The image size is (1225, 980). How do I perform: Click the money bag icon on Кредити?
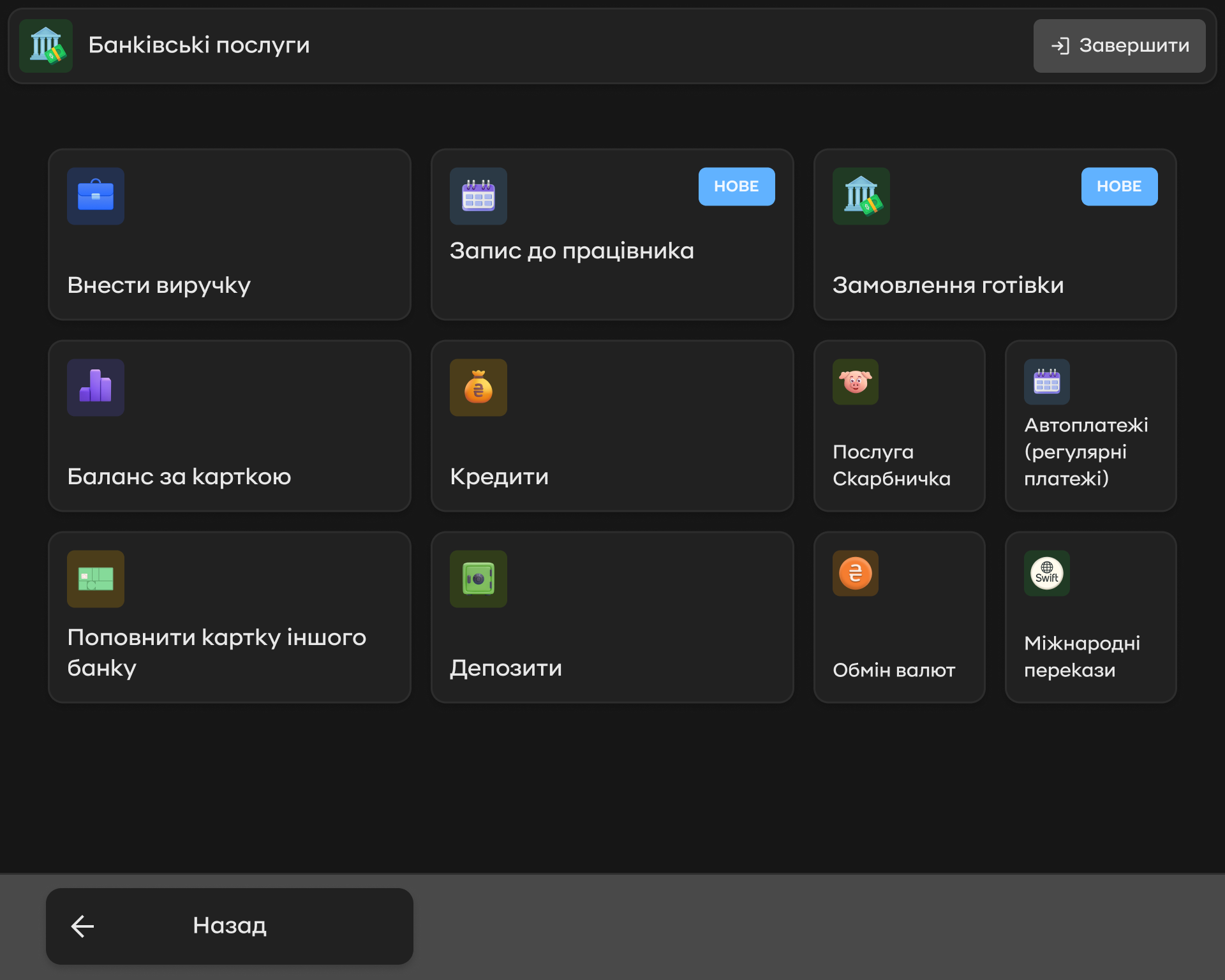click(479, 387)
